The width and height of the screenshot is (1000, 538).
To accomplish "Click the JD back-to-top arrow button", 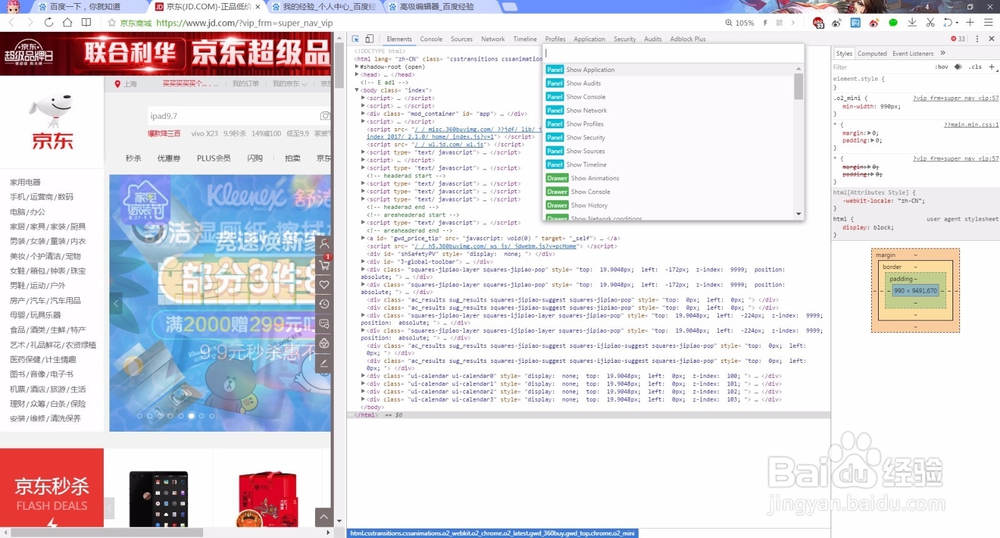I will pos(324,517).
